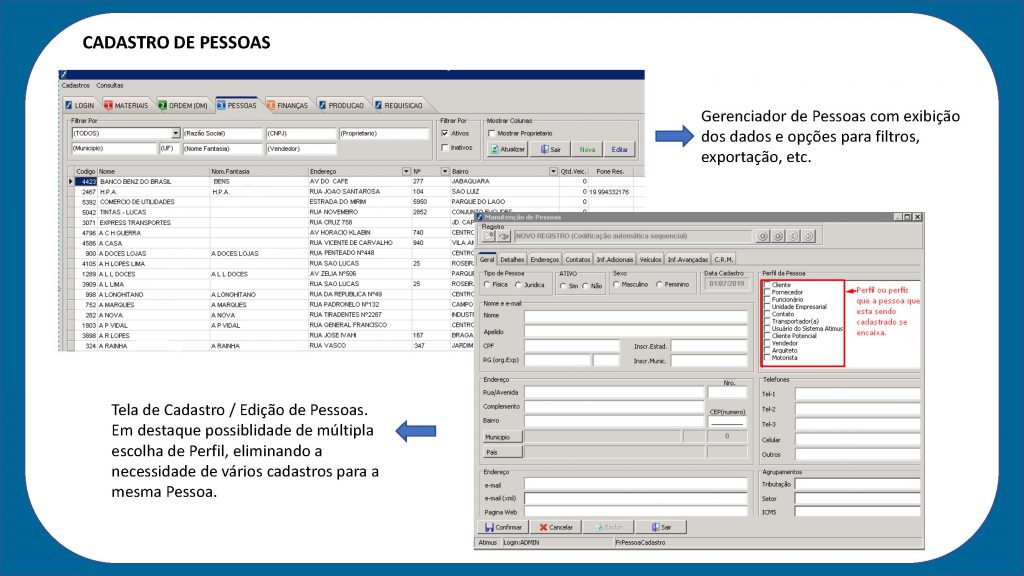Open the Bairro column header dropdown arrow
1024x576 pixels.
[553, 172]
